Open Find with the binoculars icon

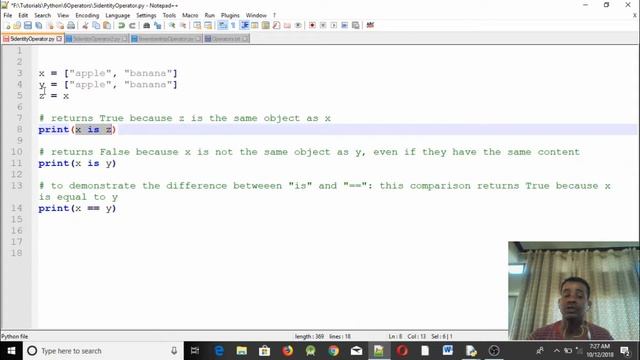(147, 26)
